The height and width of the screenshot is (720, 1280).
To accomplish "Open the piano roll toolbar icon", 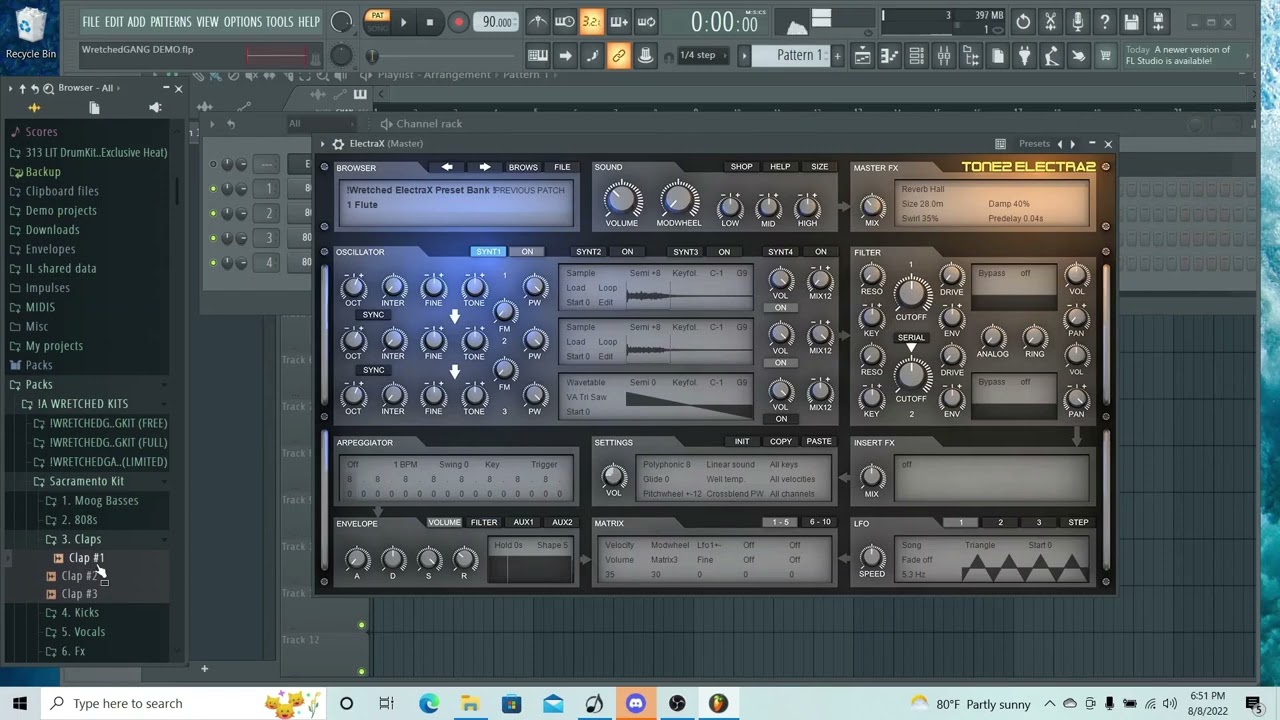I will coord(889,57).
